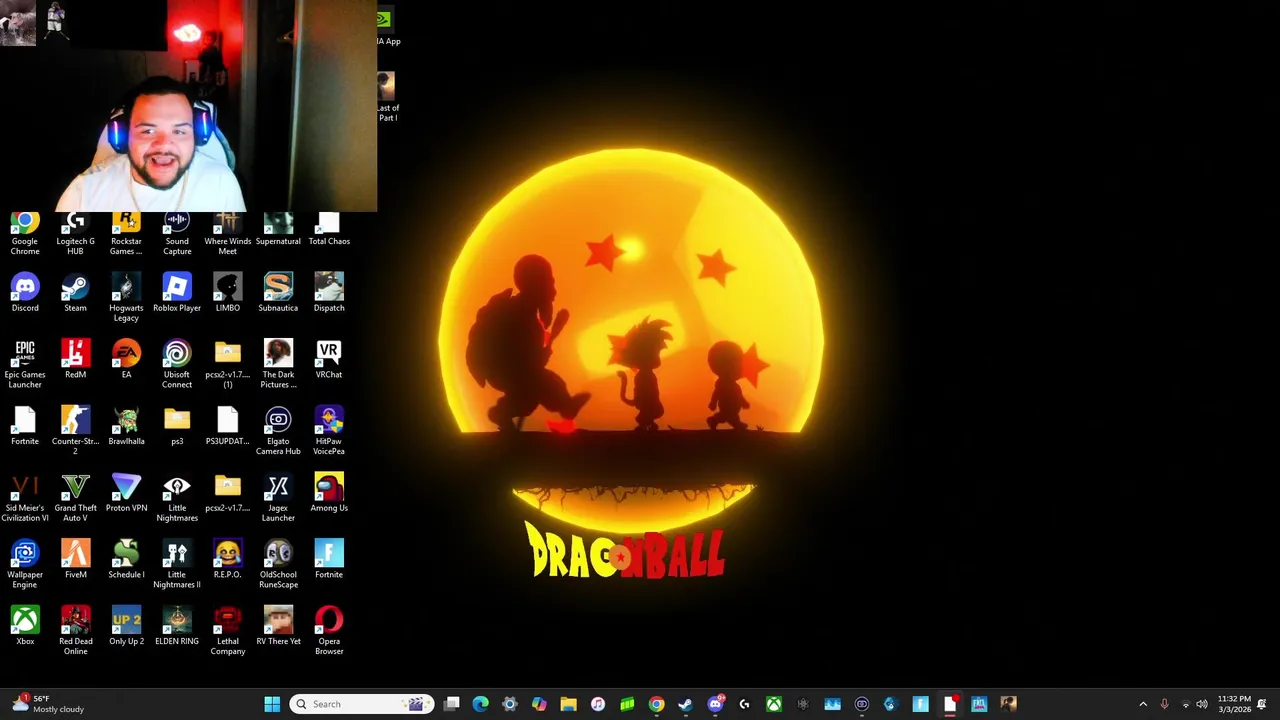
Task: Open the volume control in system tray
Action: (x=1202, y=704)
